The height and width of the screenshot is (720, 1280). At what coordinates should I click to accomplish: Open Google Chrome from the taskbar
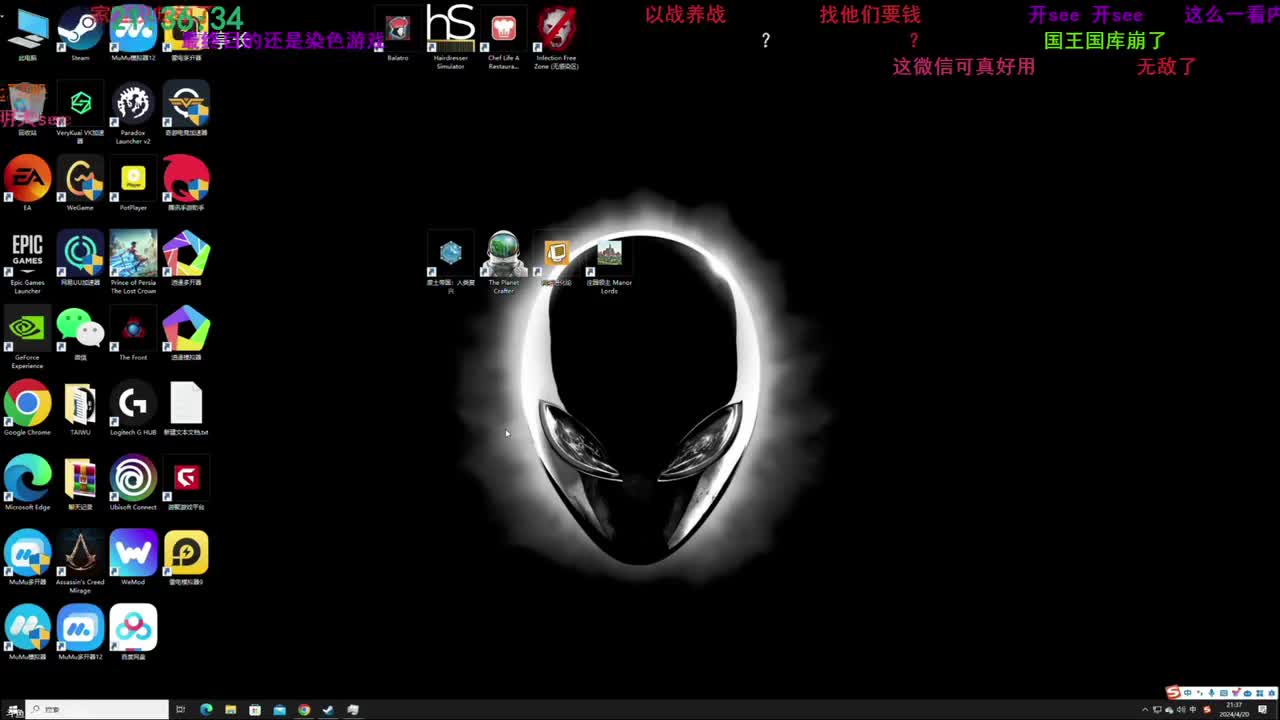pos(304,710)
